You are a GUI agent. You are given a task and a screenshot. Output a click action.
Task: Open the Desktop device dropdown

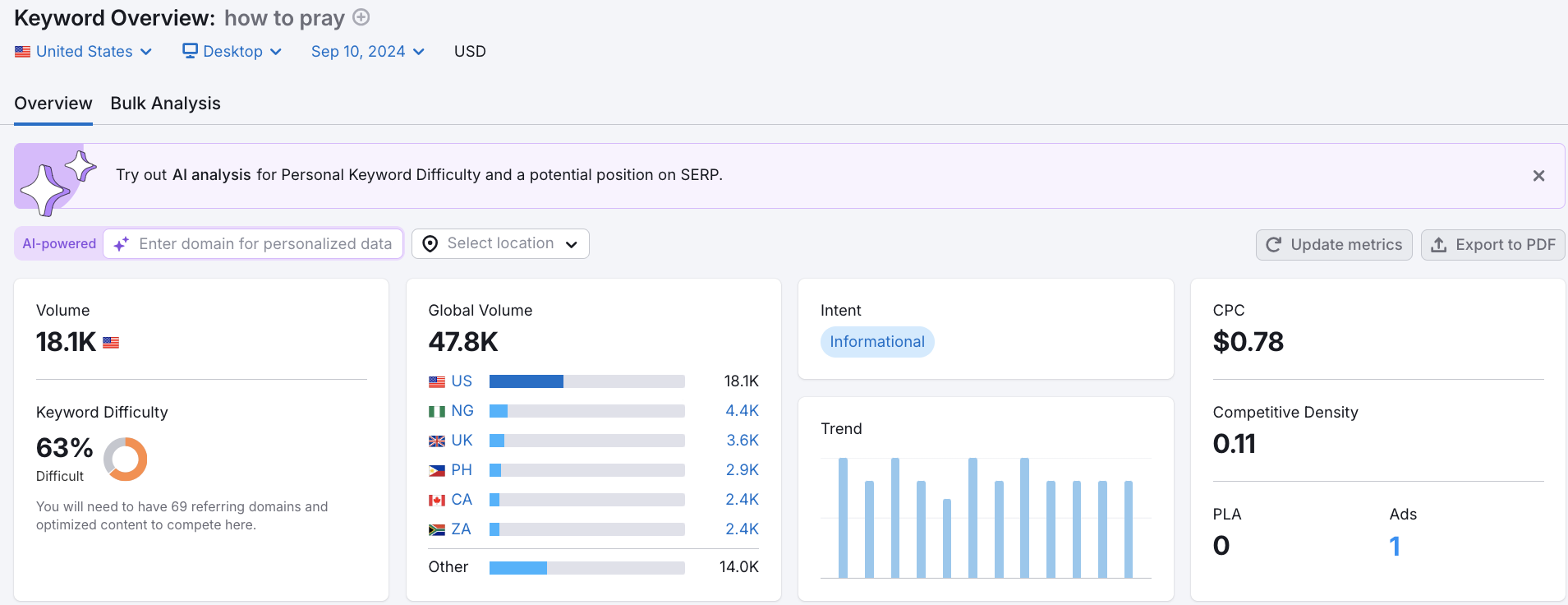[232, 51]
